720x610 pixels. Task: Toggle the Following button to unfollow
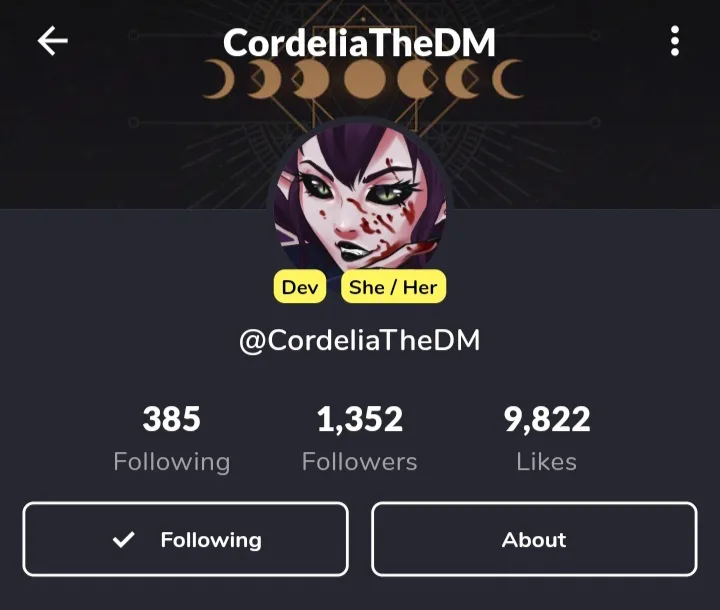(186, 539)
